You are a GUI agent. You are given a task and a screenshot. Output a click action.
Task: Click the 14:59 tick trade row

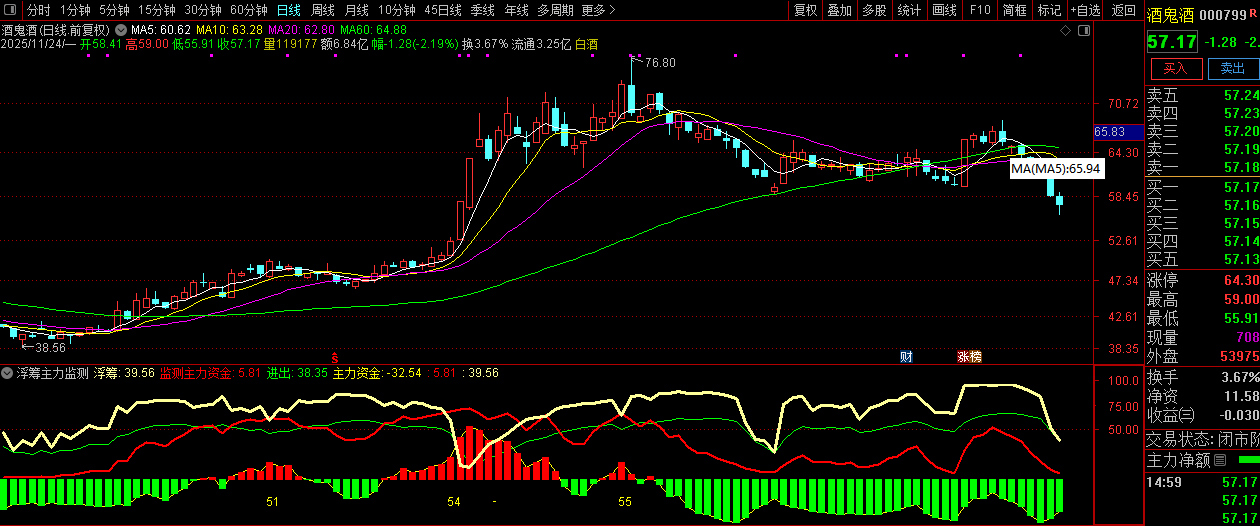pyautogui.click(x=1202, y=483)
